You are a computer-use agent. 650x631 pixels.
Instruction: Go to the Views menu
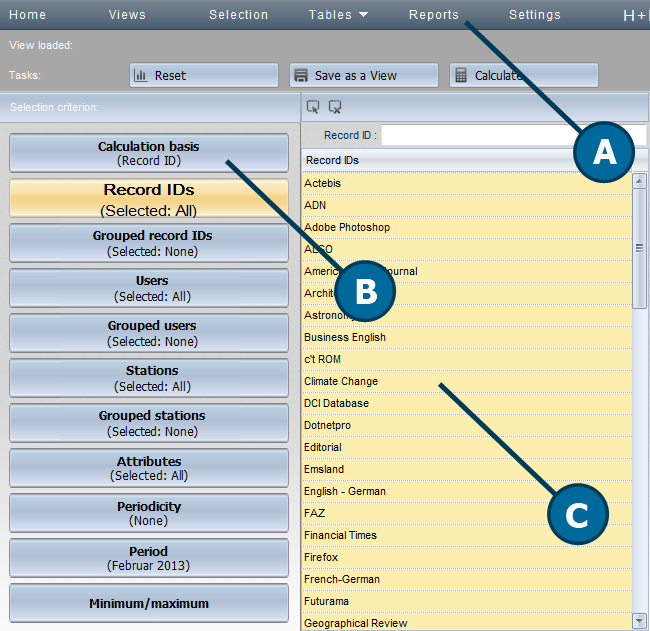[127, 15]
